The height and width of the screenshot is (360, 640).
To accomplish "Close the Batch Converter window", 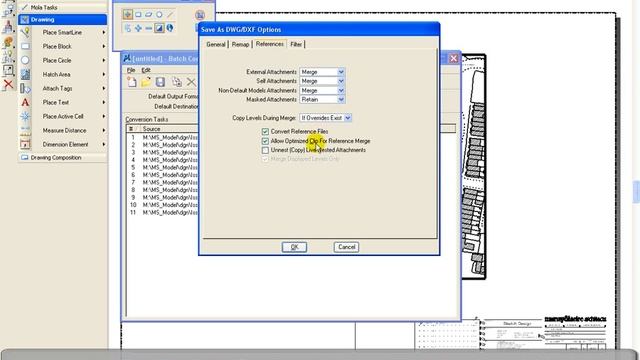I will pos(453,58).
